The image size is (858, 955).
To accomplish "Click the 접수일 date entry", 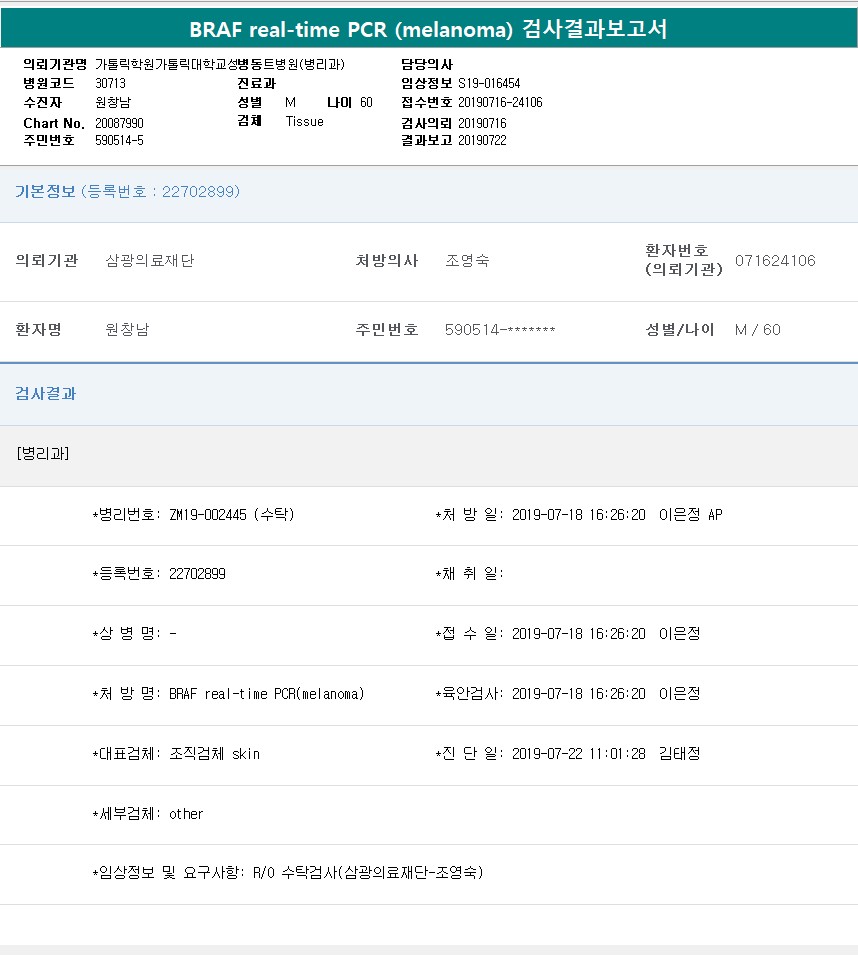I will [x=578, y=634].
